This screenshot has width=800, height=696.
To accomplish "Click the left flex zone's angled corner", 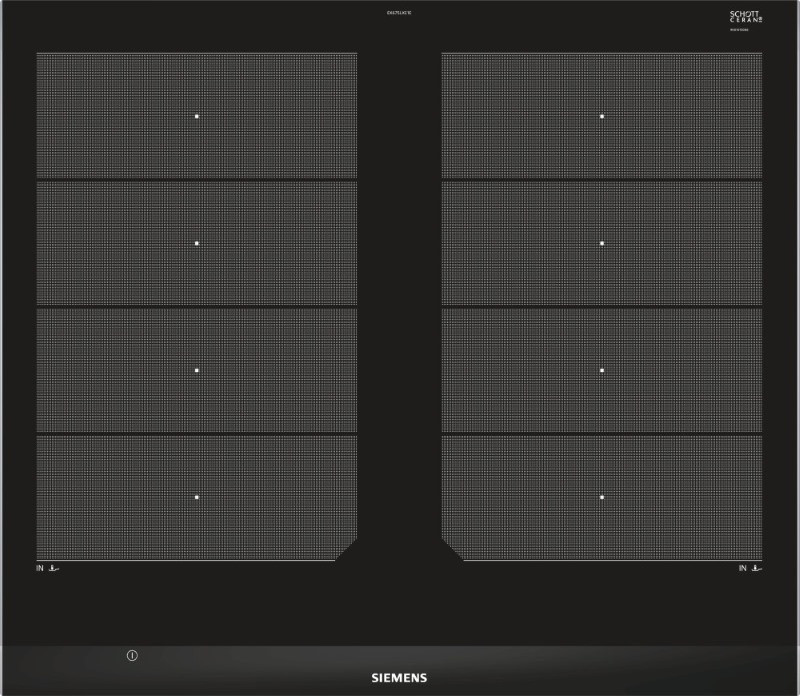I will coord(346,549).
